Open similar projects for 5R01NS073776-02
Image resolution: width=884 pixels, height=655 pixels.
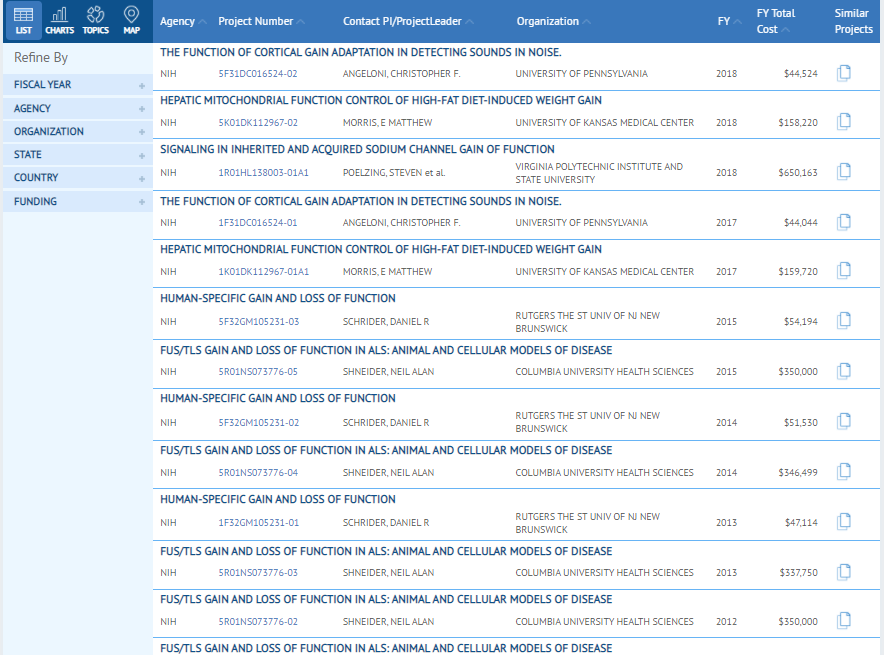[844, 621]
